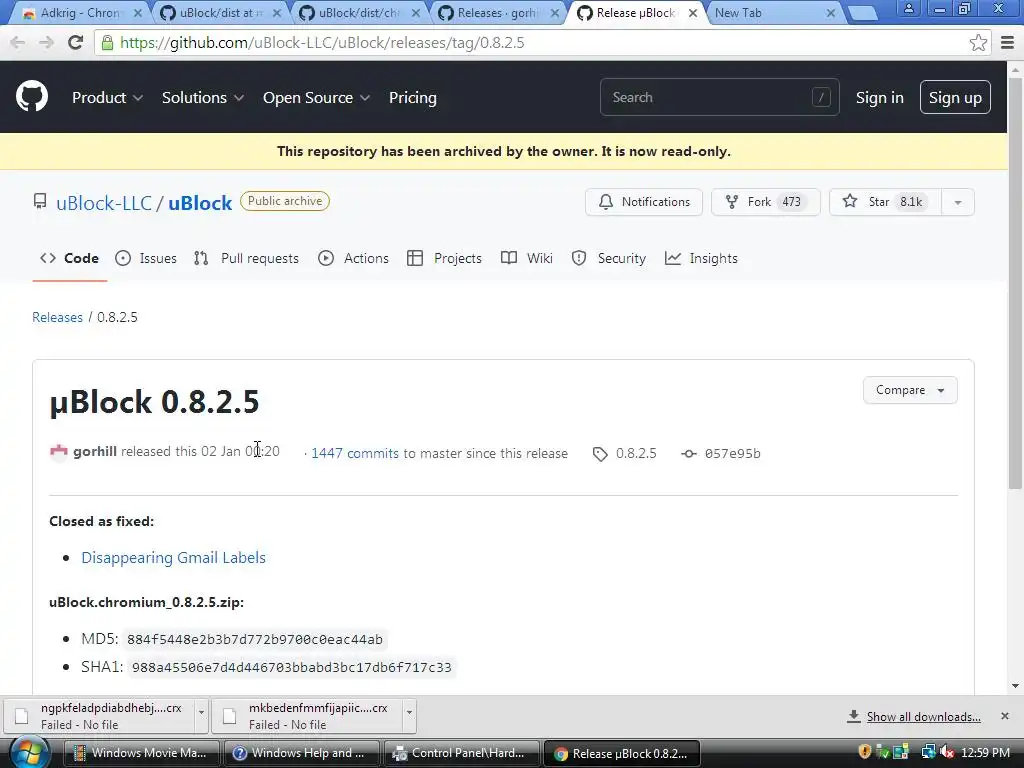Select the Security tab
The image size is (1024, 768).
click(x=609, y=258)
